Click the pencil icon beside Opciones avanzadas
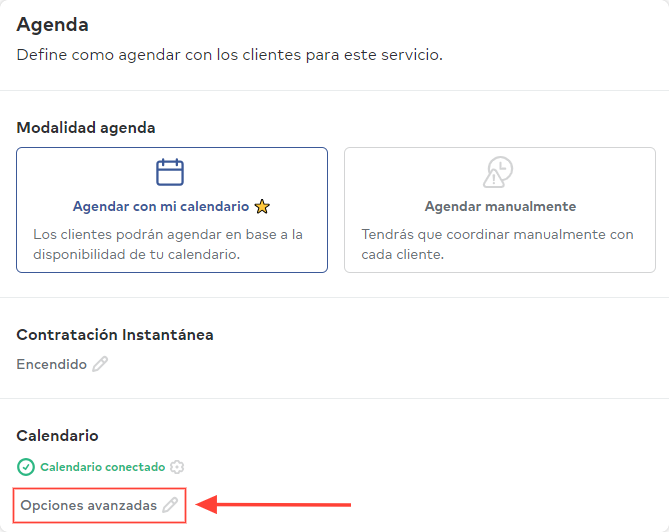The width and height of the screenshot is (669, 532). [x=170, y=505]
